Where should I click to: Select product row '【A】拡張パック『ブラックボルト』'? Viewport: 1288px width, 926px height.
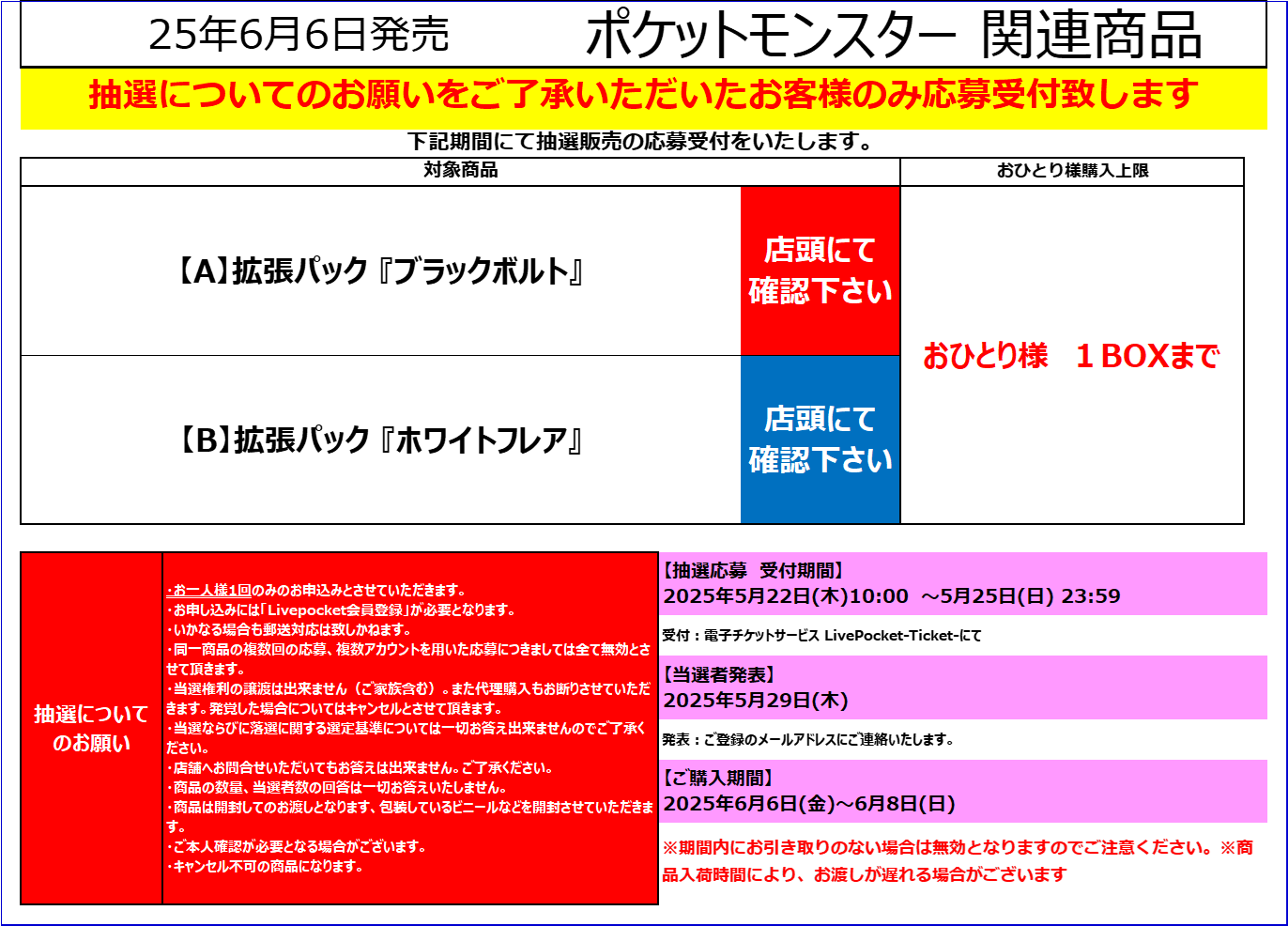(380, 271)
